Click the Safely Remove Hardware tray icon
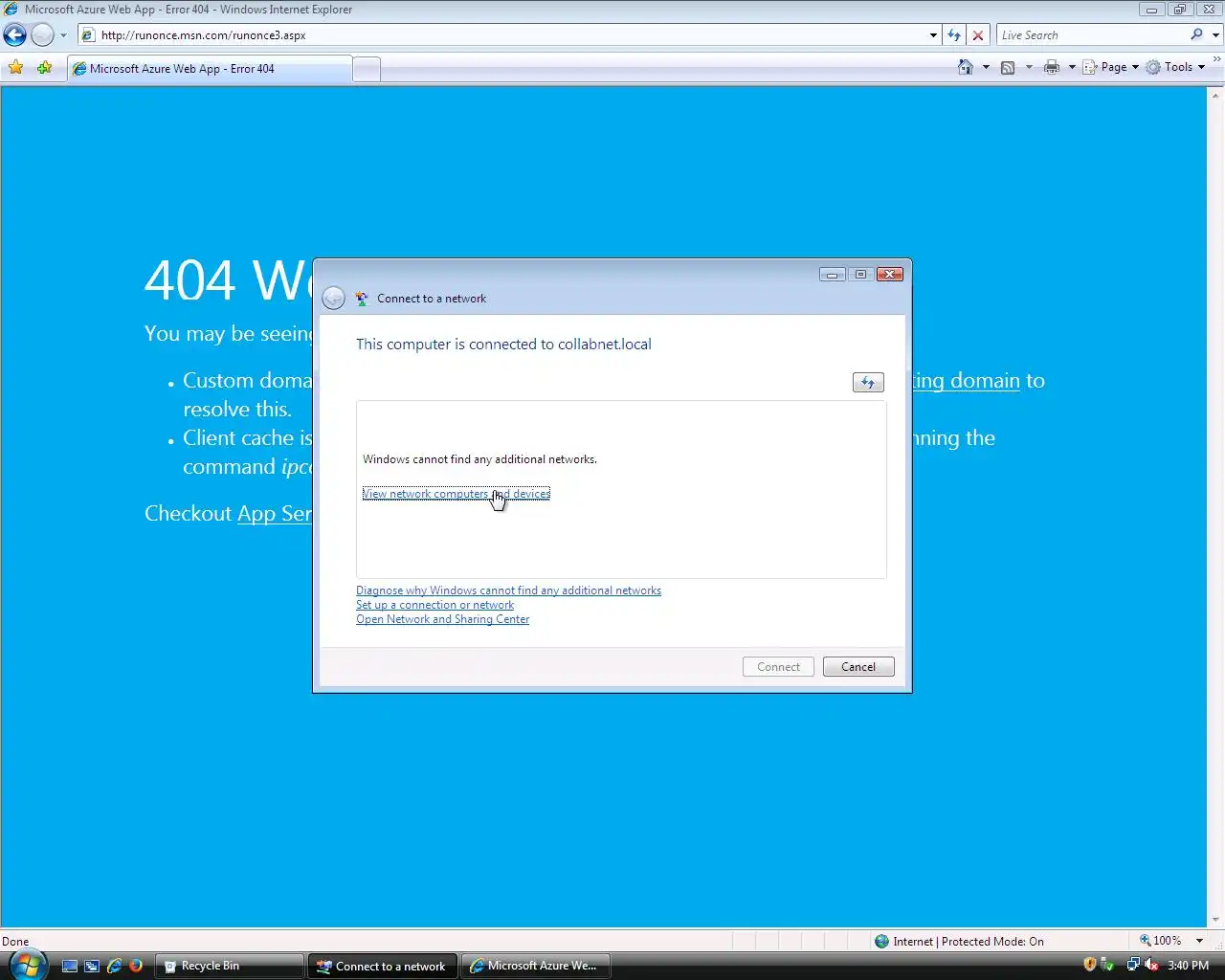Screen dimensions: 1225x980 point(1108,965)
